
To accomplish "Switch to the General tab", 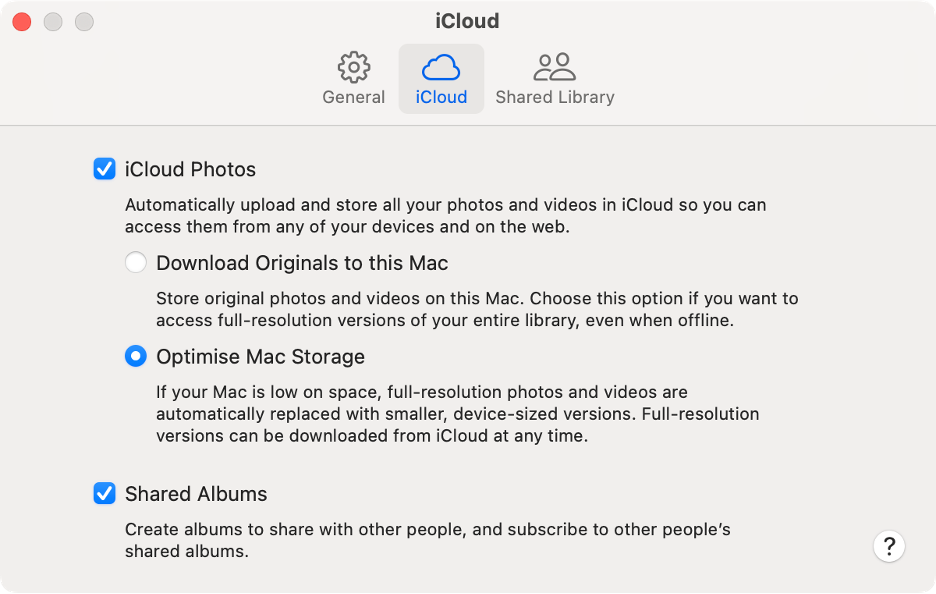I will click(353, 96).
